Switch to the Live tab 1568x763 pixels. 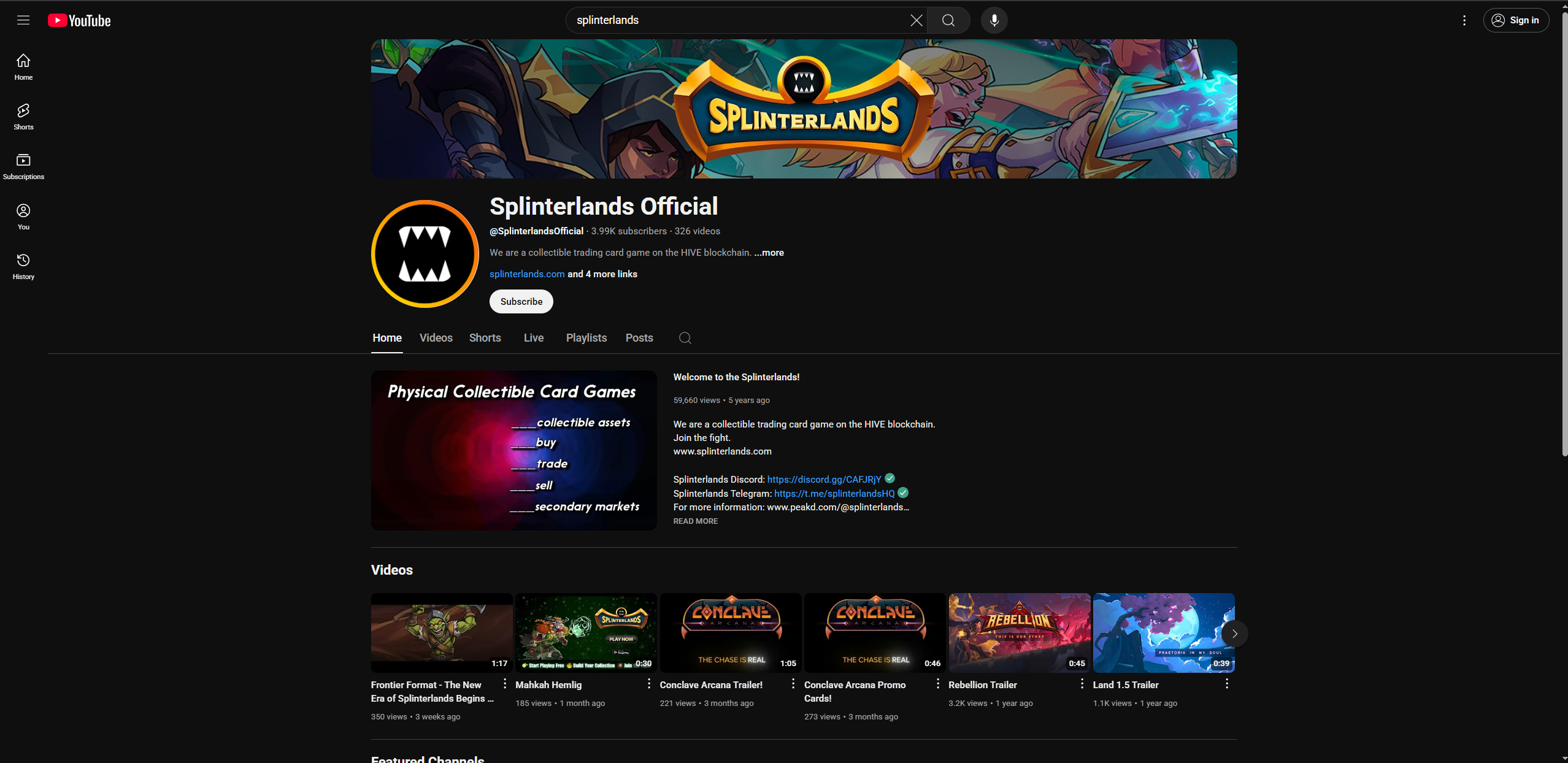(x=534, y=338)
